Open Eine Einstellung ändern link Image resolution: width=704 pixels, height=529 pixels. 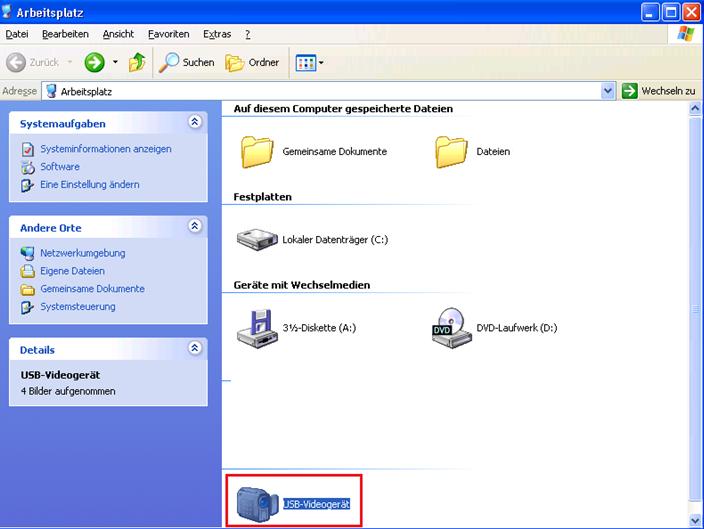tap(90, 185)
